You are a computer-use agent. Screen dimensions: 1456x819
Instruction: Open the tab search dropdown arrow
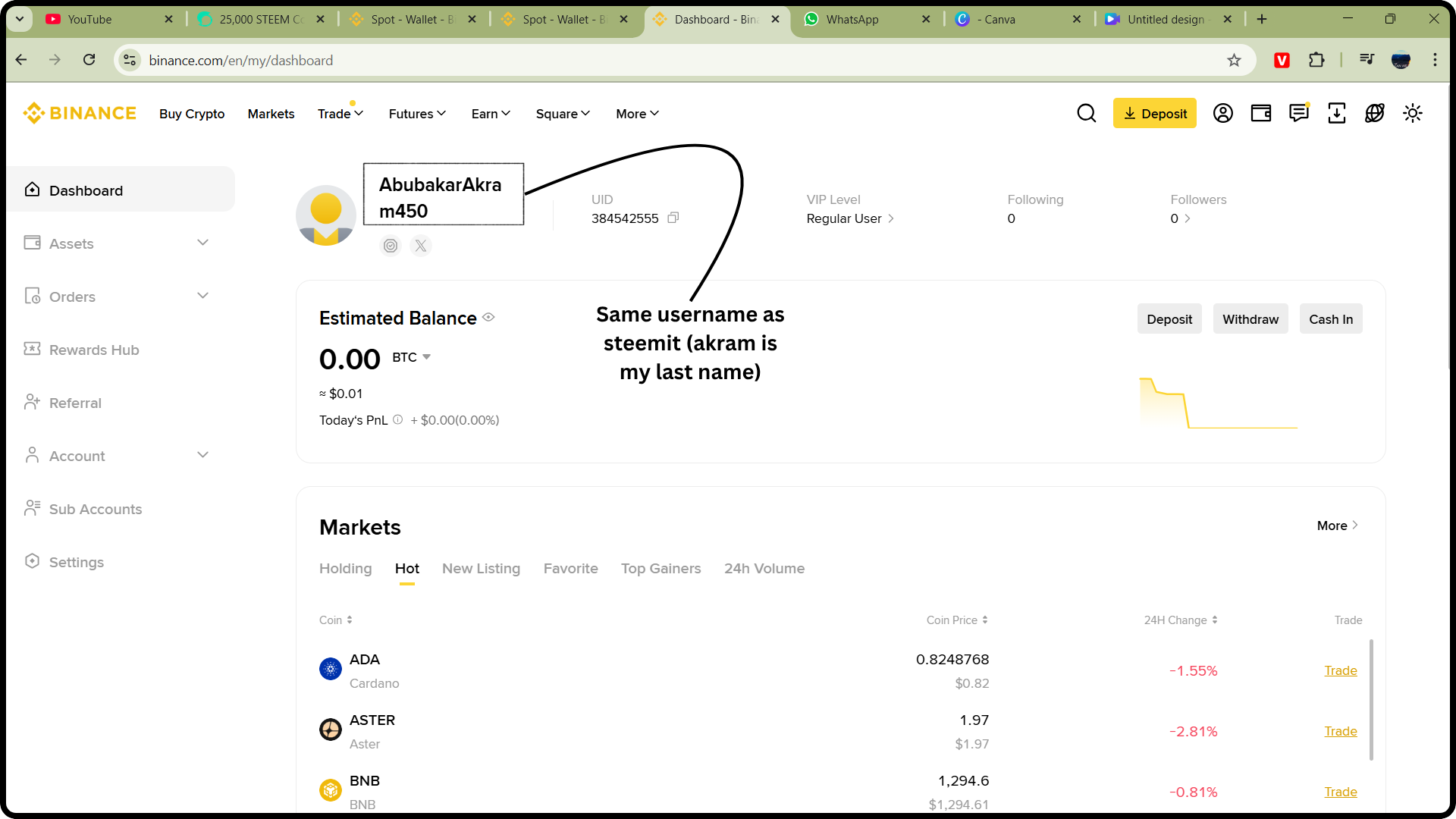pyautogui.click(x=20, y=19)
